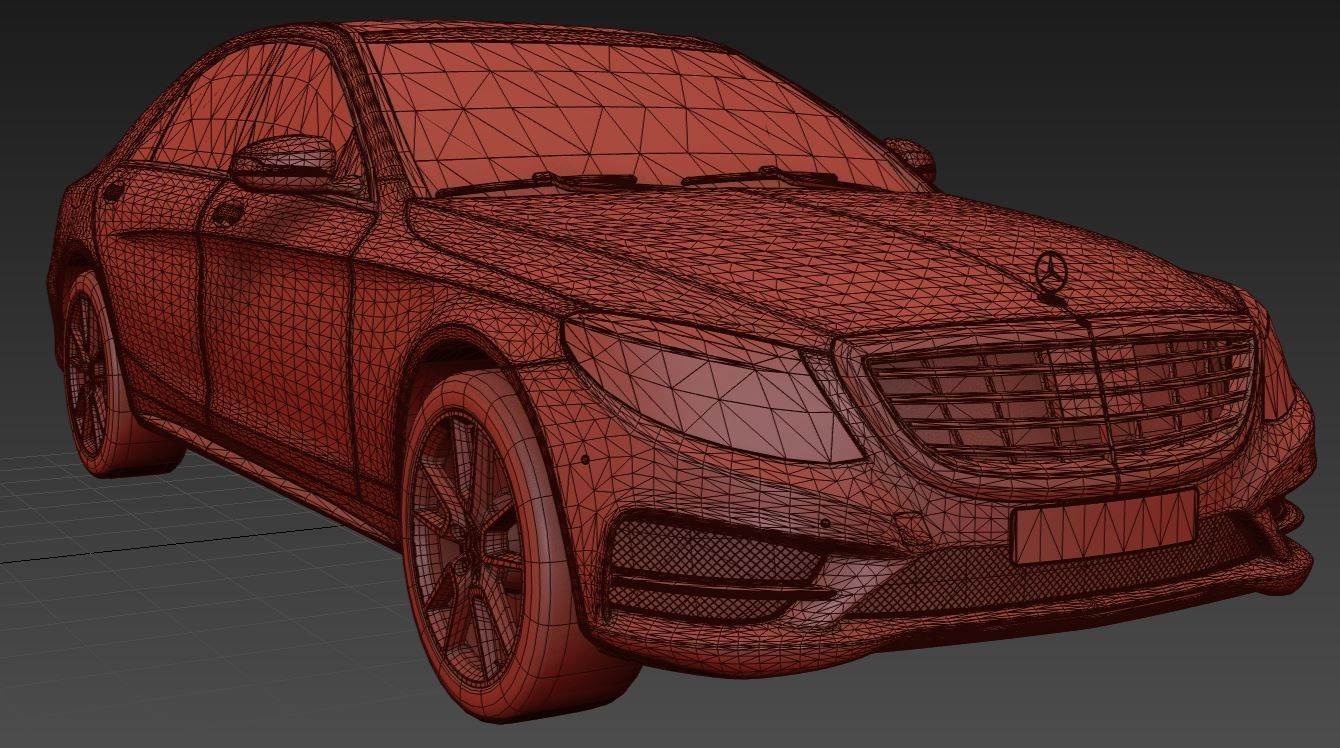Pick the front radiator grille
This screenshot has height=748, width=1340.
(1060, 395)
